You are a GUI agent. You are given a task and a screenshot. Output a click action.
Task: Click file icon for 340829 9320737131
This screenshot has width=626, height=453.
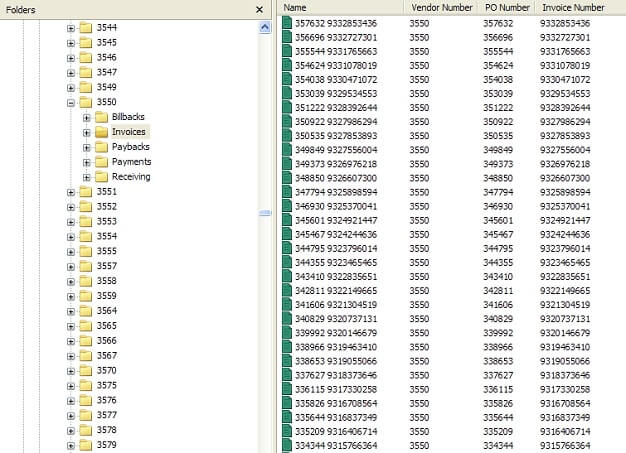(287, 318)
